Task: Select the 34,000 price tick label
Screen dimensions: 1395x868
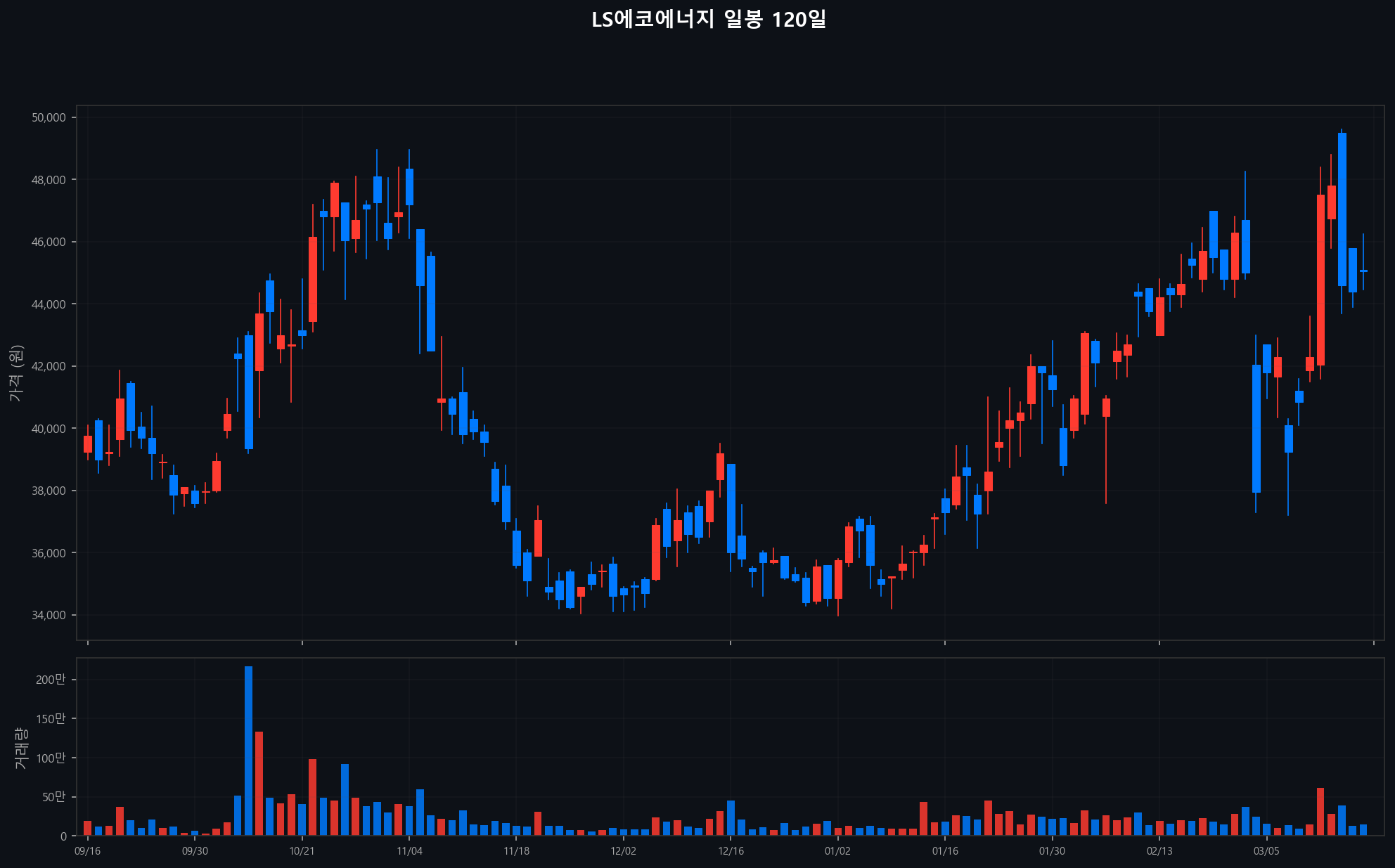Action: 49,615
